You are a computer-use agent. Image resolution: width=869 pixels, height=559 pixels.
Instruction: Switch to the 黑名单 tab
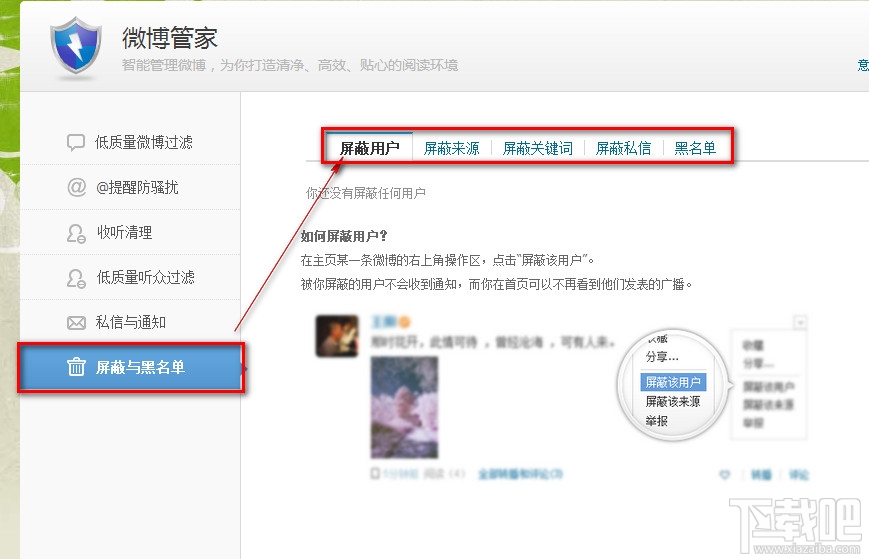point(695,148)
